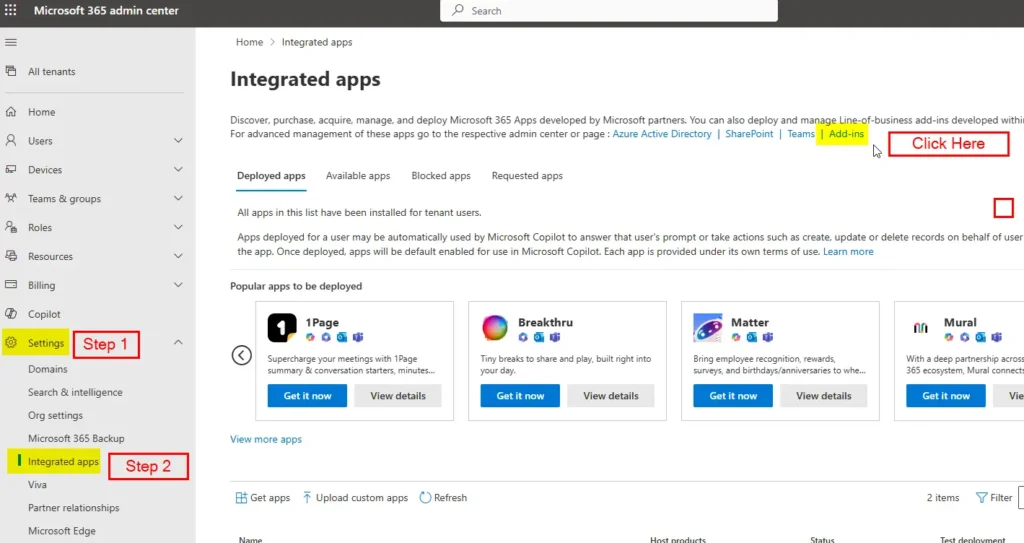Click Get it now for Mural
This screenshot has height=543, width=1024.
946,396
